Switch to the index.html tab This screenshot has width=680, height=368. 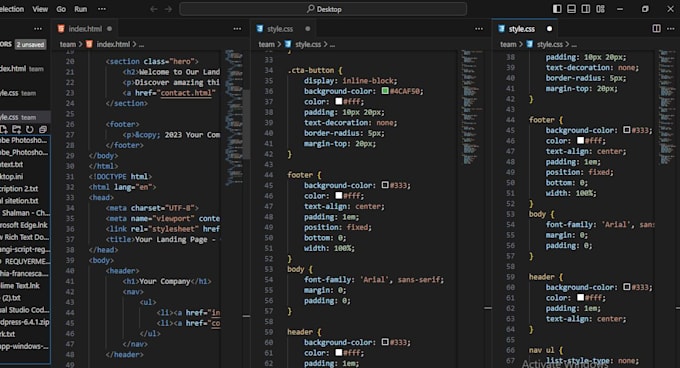(85, 29)
